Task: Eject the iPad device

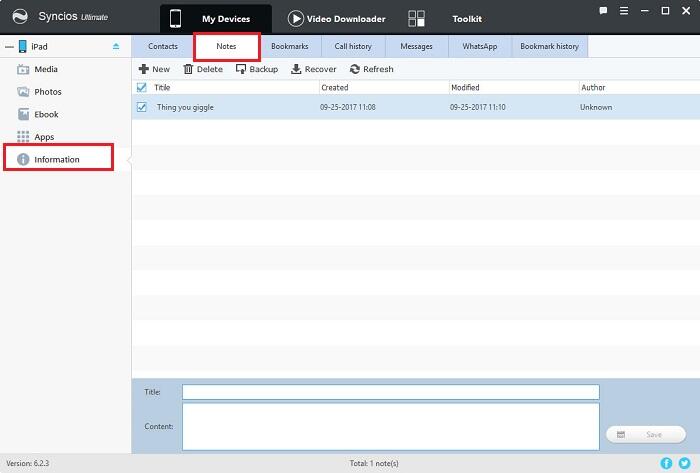Action: [116, 47]
